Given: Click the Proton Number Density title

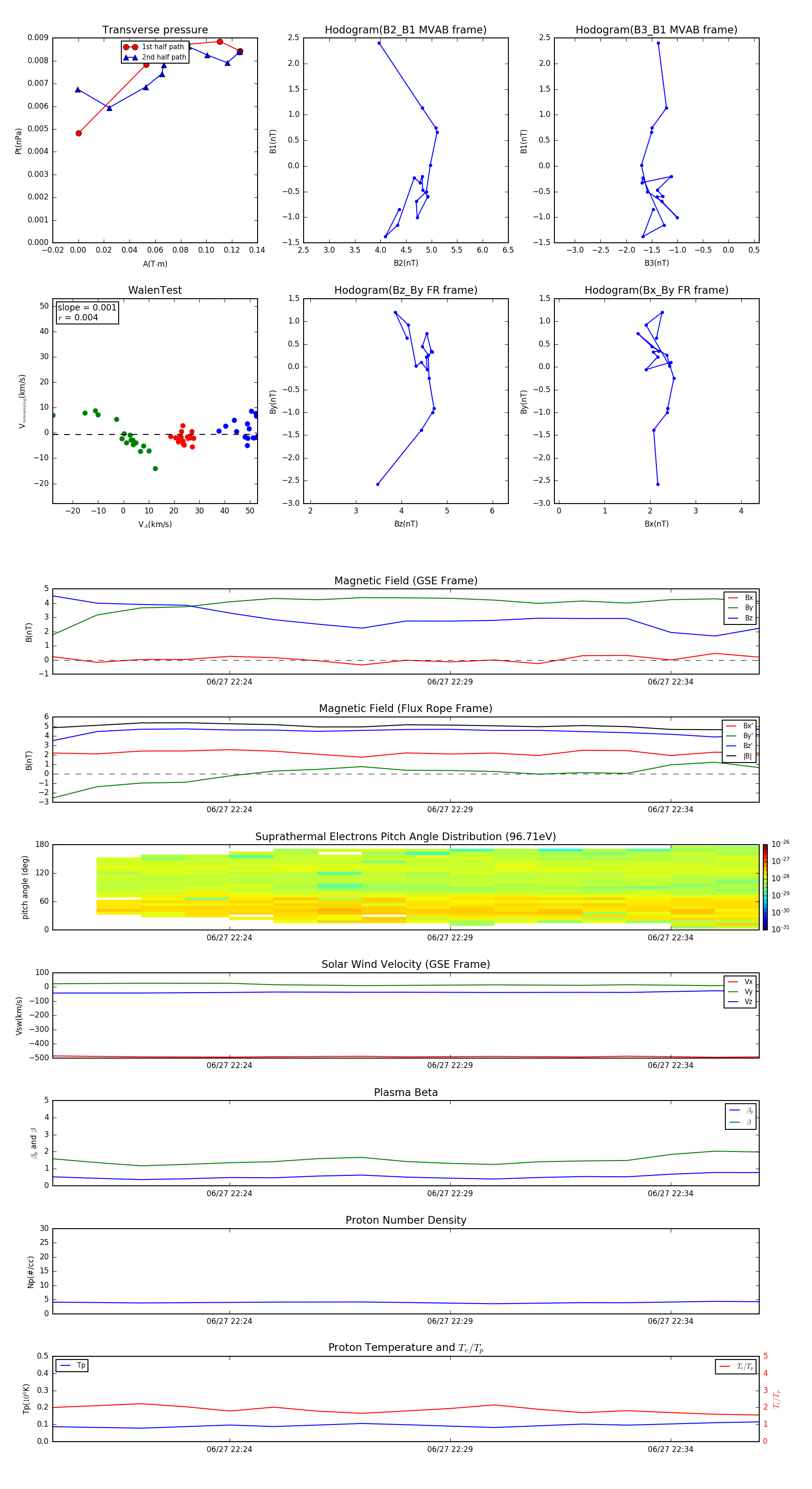Looking at the screenshot, I should tap(406, 1220).
